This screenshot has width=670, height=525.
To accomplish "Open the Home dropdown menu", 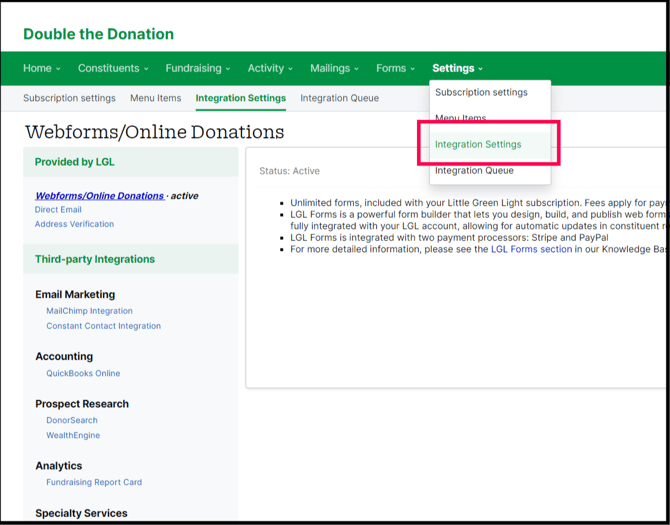I will tap(42, 68).
